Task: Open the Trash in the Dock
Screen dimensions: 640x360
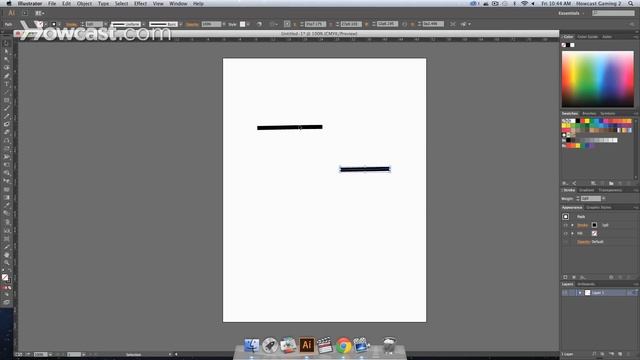Action: tap(389, 345)
